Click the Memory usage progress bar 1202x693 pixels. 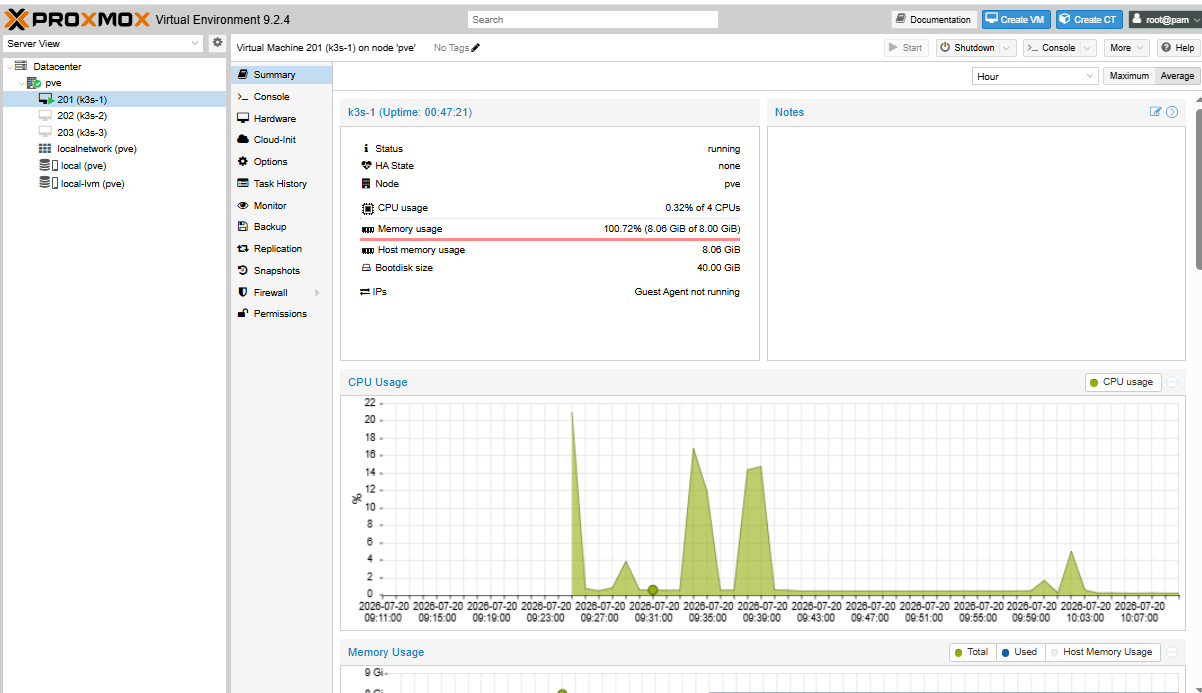pyautogui.click(x=550, y=240)
